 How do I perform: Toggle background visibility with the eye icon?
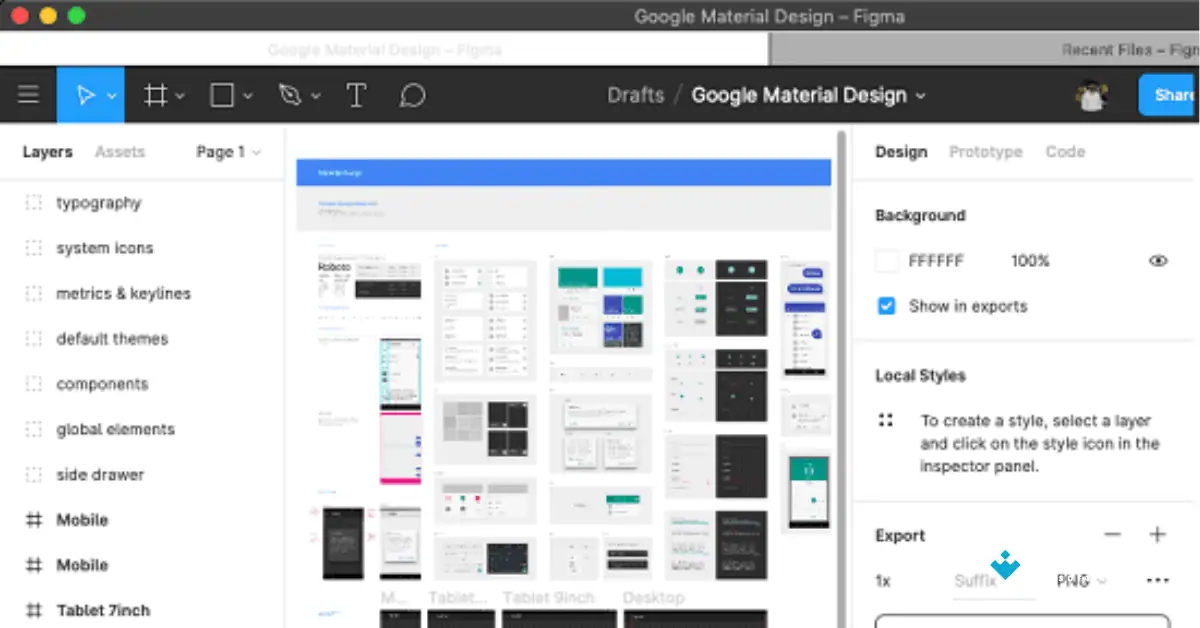click(1158, 260)
